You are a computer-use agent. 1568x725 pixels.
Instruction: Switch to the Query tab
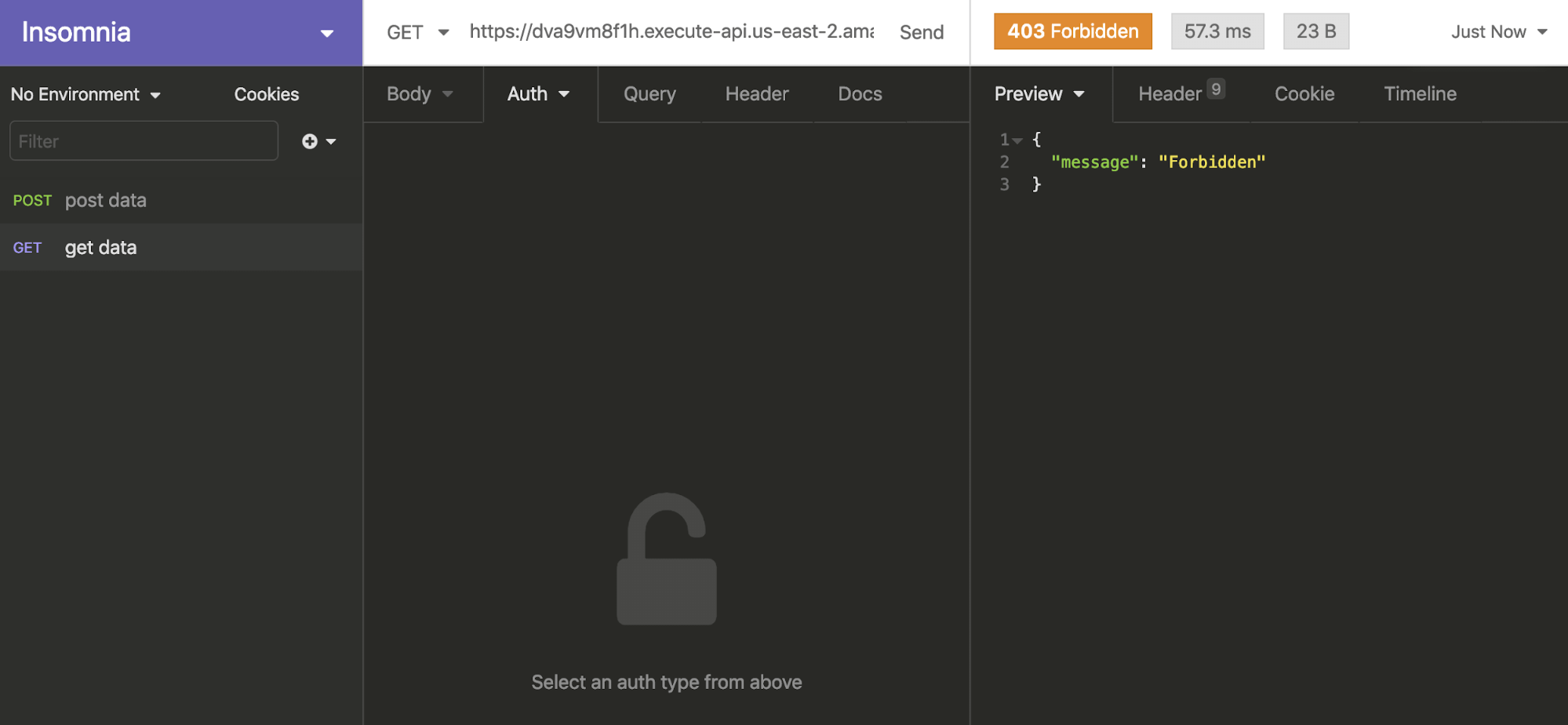tap(649, 94)
